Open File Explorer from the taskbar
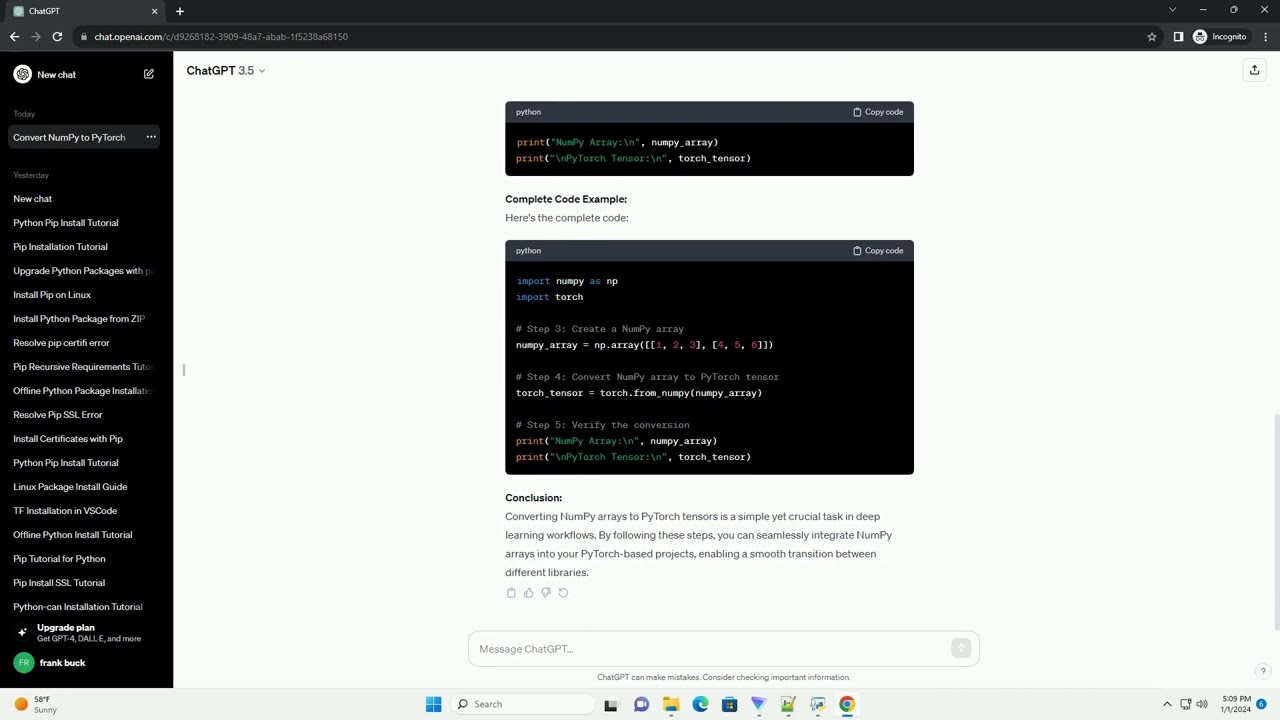 671,704
